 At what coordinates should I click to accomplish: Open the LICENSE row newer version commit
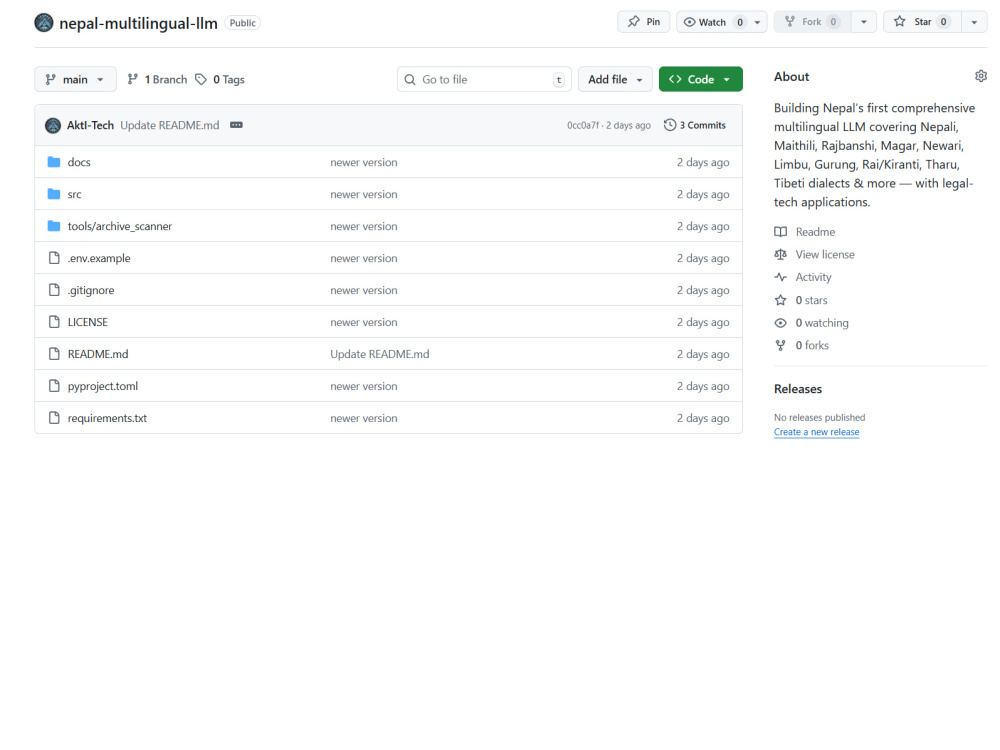[364, 322]
